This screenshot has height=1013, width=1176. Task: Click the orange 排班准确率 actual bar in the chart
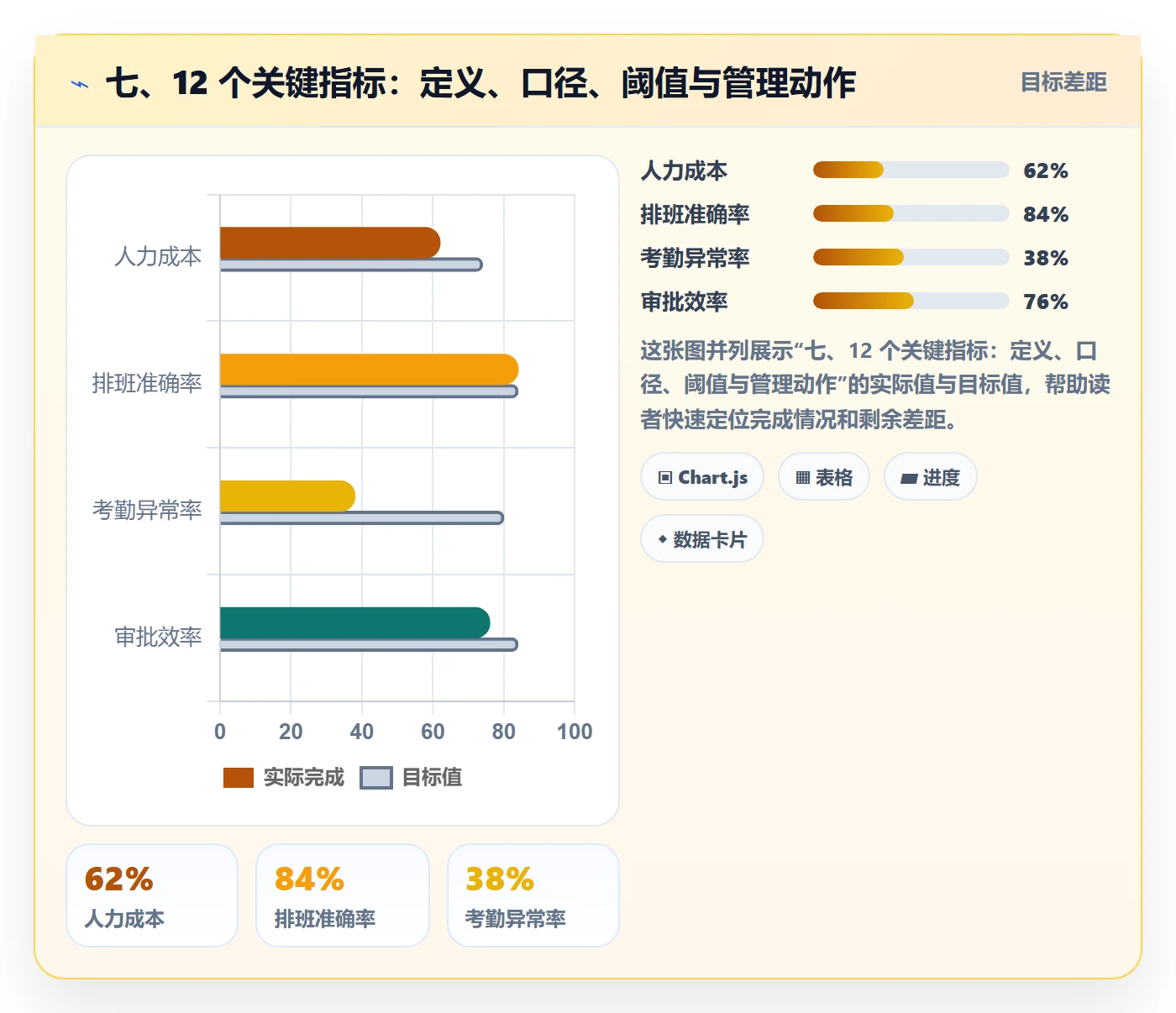369,370
